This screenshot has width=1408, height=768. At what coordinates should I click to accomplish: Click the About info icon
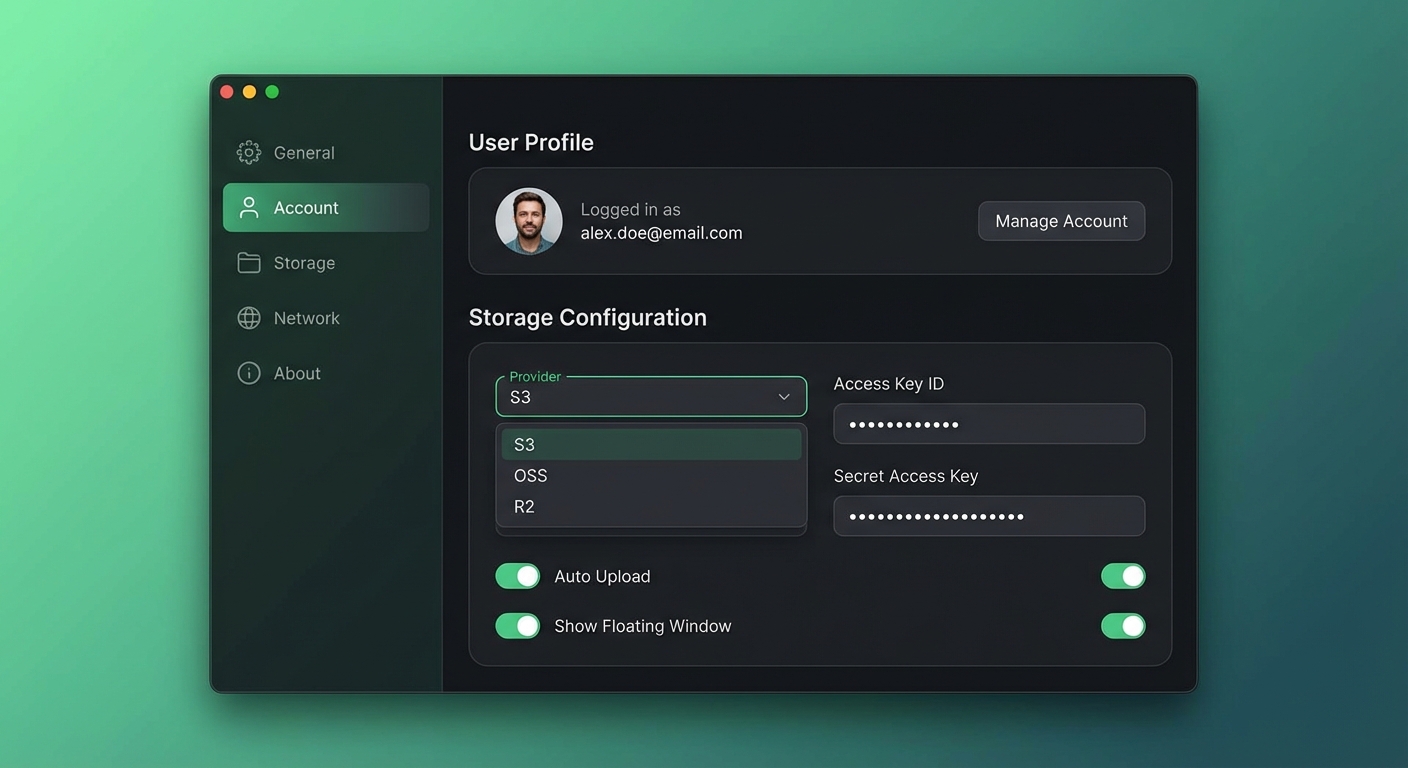(x=248, y=372)
